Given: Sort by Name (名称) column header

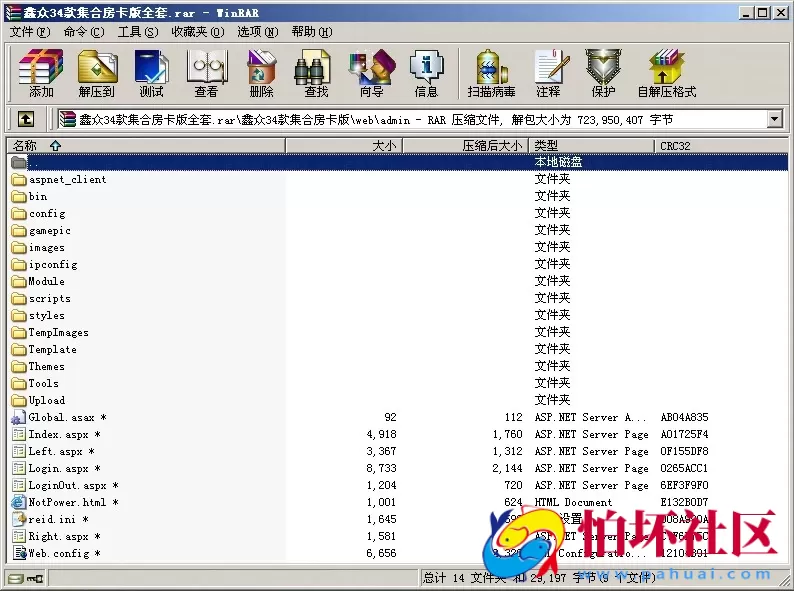Looking at the screenshot, I should pyautogui.click(x=146, y=146).
